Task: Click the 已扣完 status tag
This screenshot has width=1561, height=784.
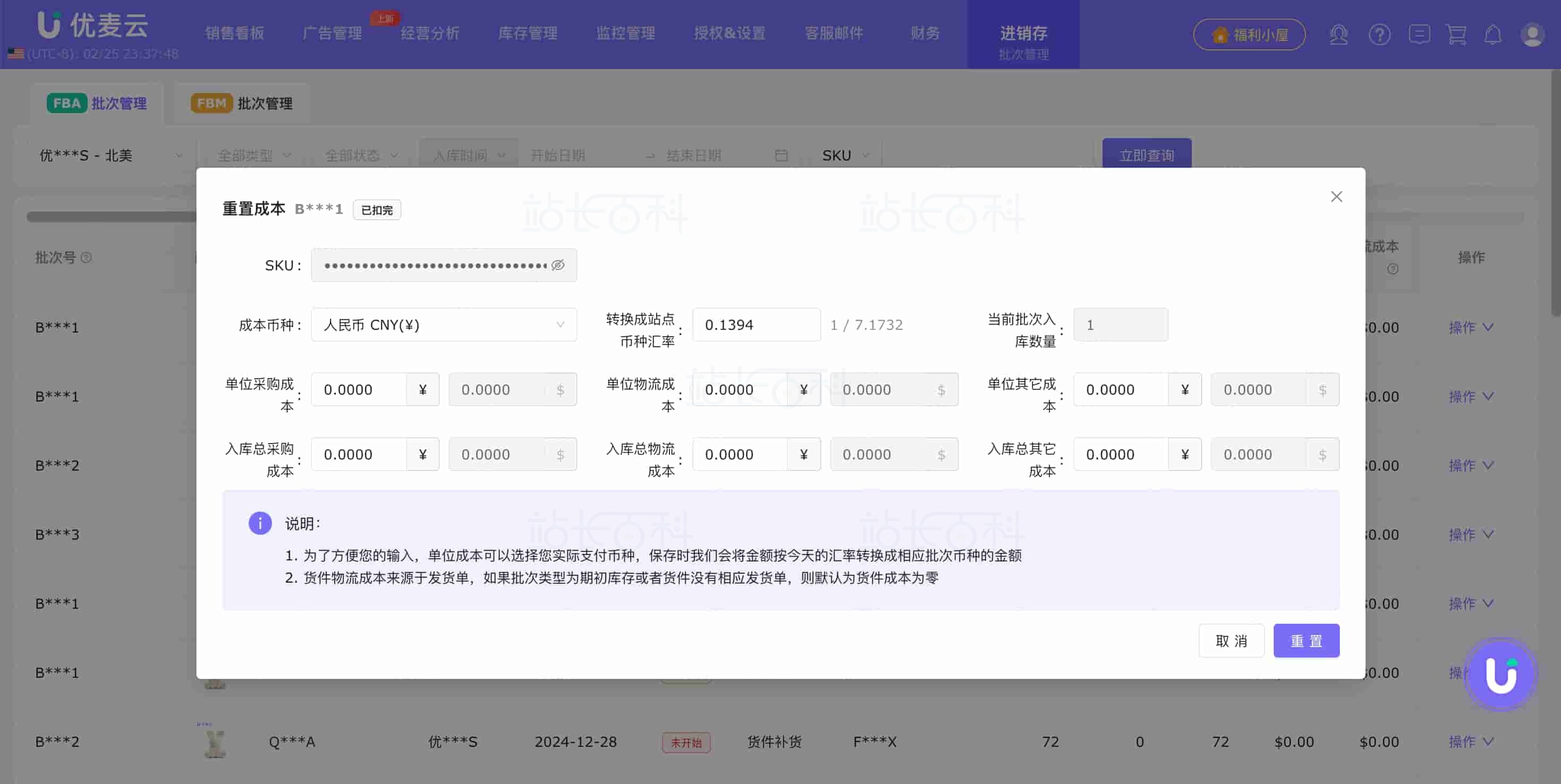Action: tap(376, 210)
